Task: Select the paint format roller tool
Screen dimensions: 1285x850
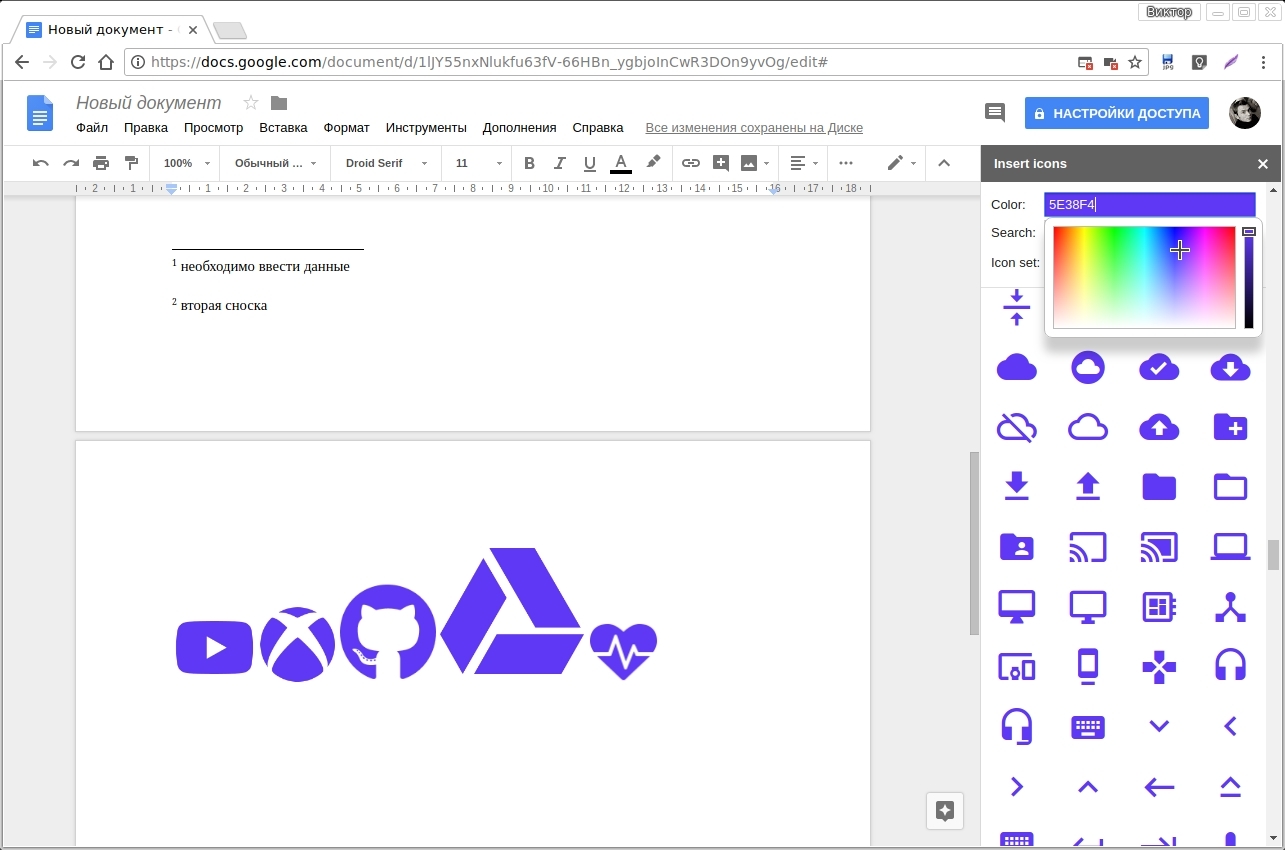Action: coord(131,163)
